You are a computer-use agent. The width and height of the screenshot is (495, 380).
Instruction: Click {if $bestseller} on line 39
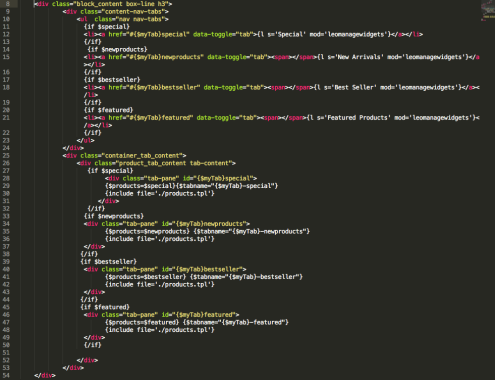click(x=109, y=262)
